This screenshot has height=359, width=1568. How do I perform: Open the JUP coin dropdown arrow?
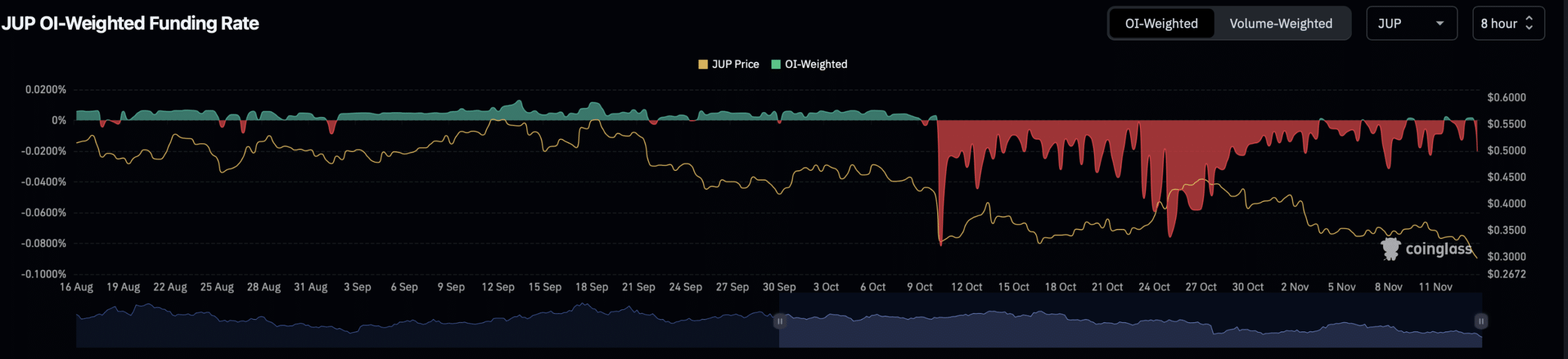pyautogui.click(x=1439, y=24)
